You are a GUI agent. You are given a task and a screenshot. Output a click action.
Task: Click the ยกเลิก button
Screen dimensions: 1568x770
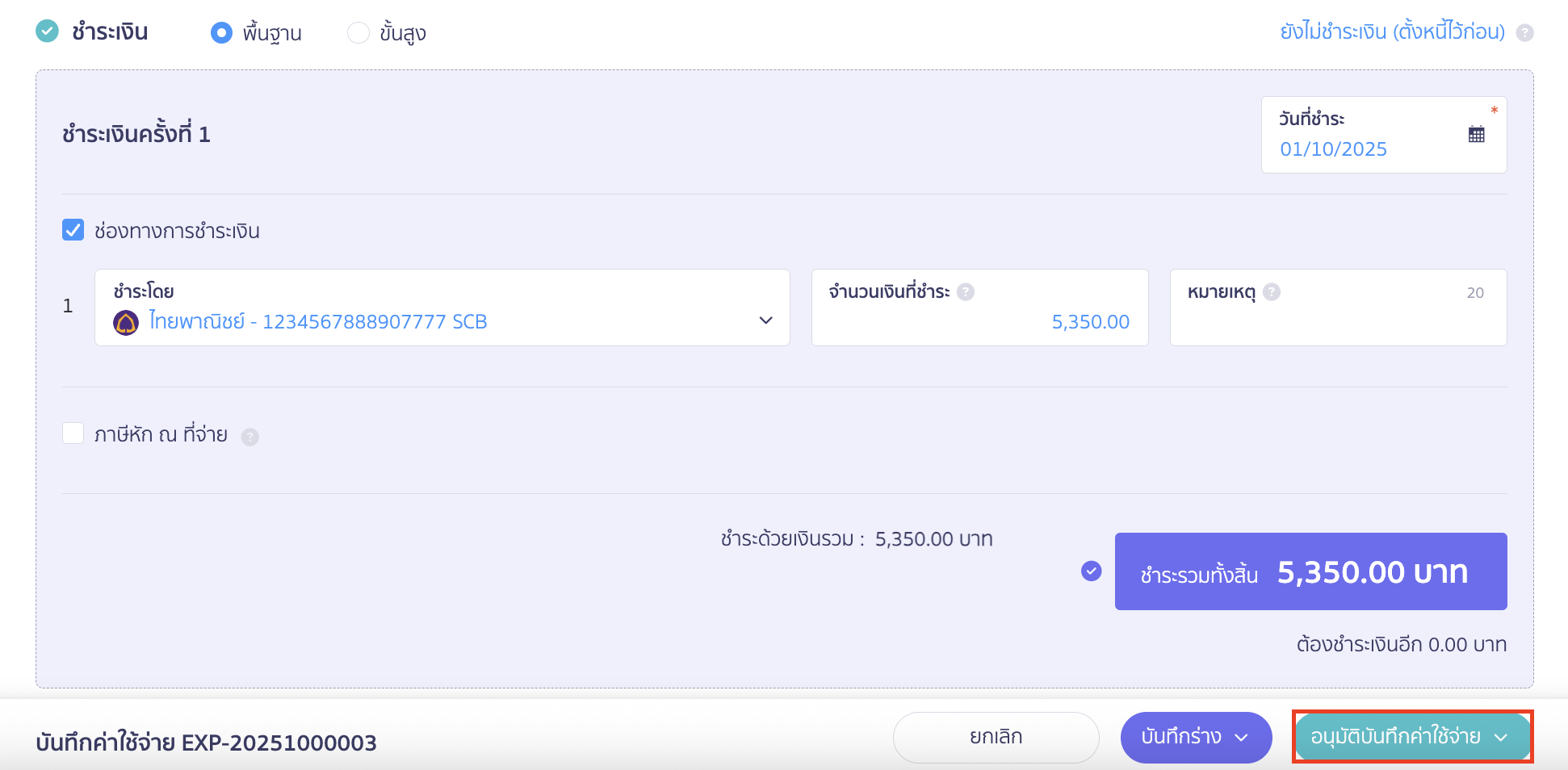click(x=996, y=738)
